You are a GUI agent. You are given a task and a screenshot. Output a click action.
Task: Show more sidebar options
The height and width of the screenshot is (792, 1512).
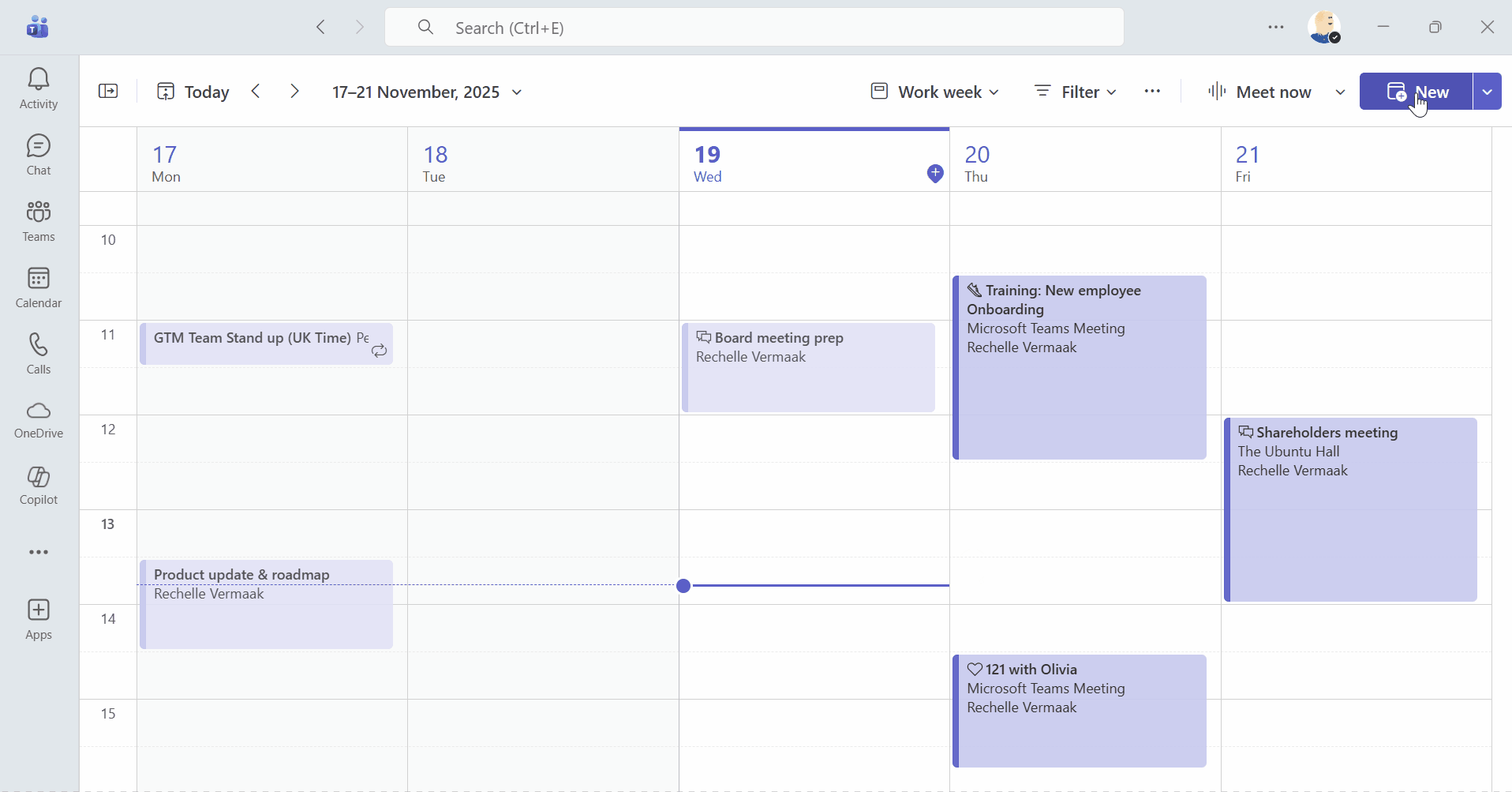point(38,551)
